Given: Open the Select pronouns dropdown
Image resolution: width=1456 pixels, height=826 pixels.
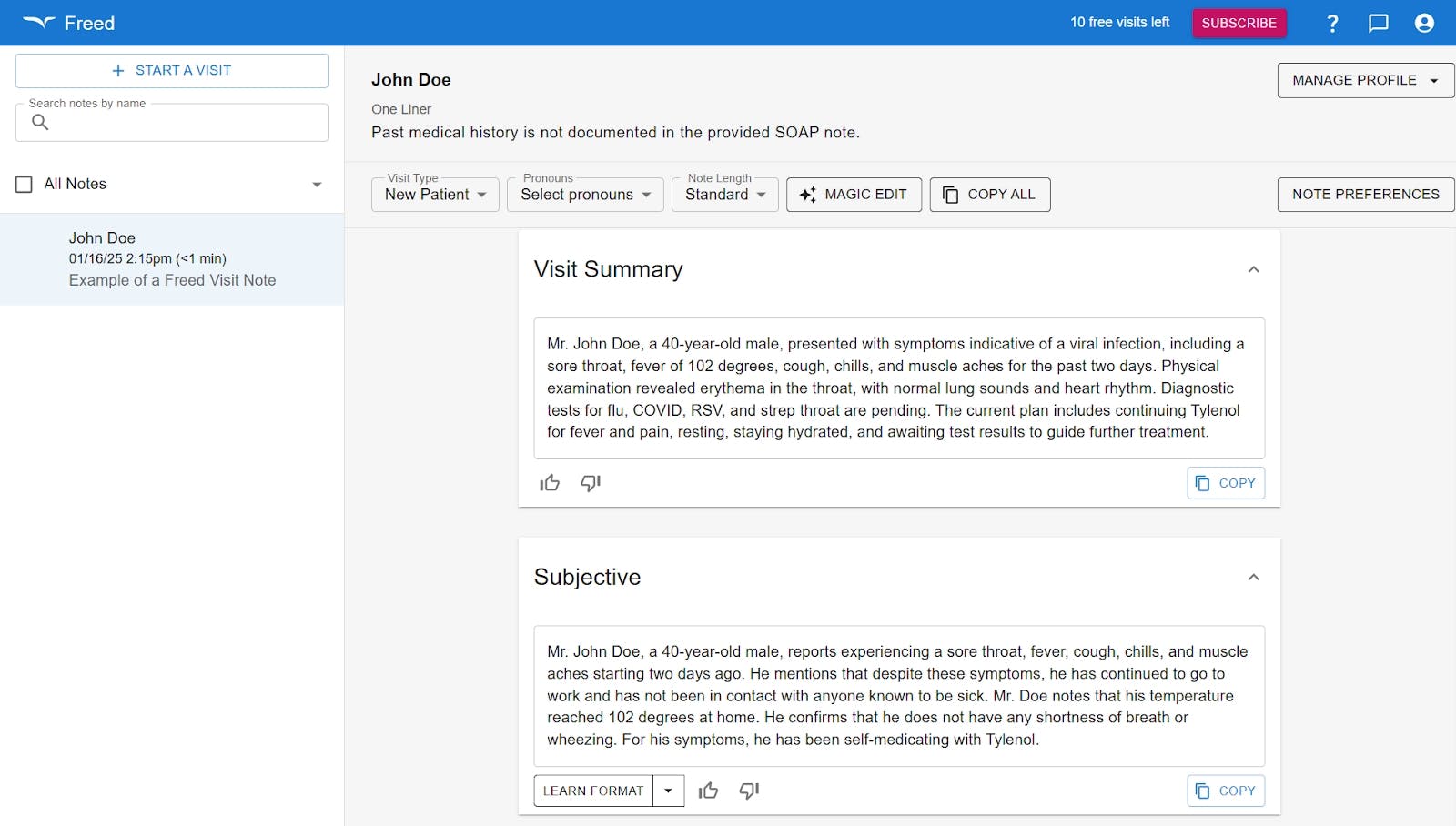Looking at the screenshot, I should click(585, 195).
